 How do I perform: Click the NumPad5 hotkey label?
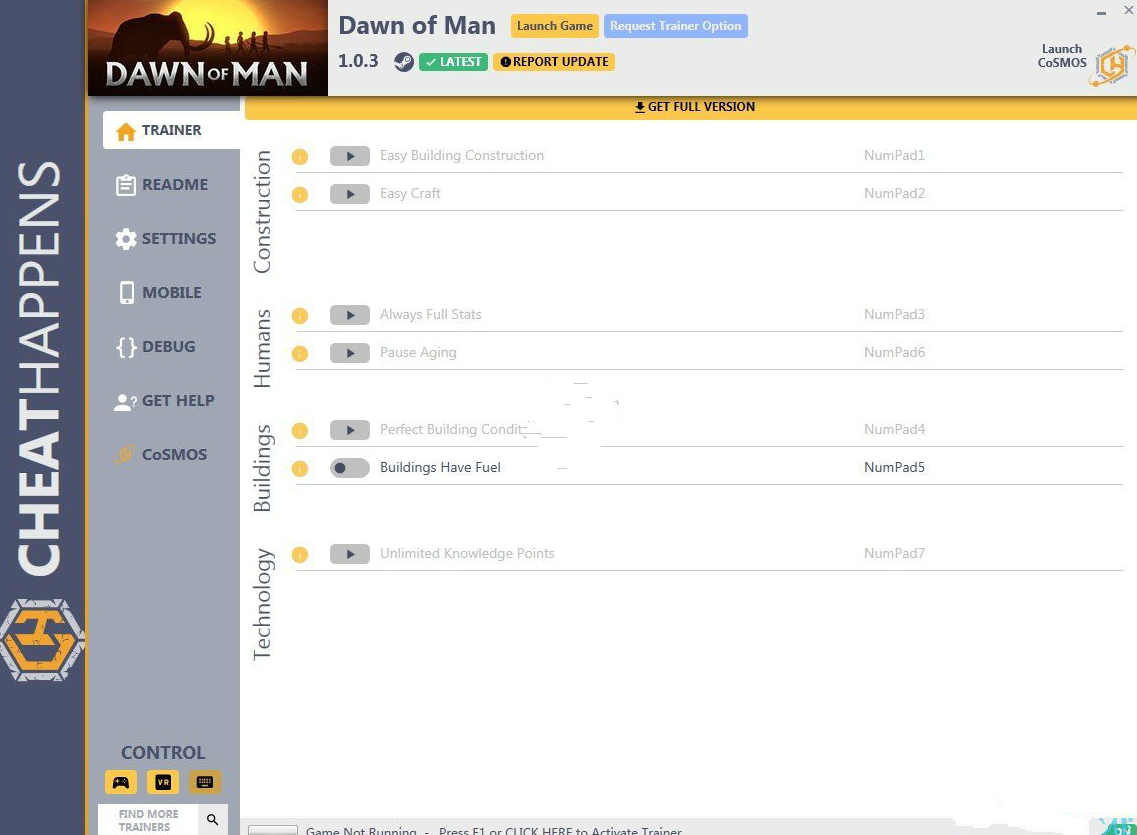click(894, 468)
